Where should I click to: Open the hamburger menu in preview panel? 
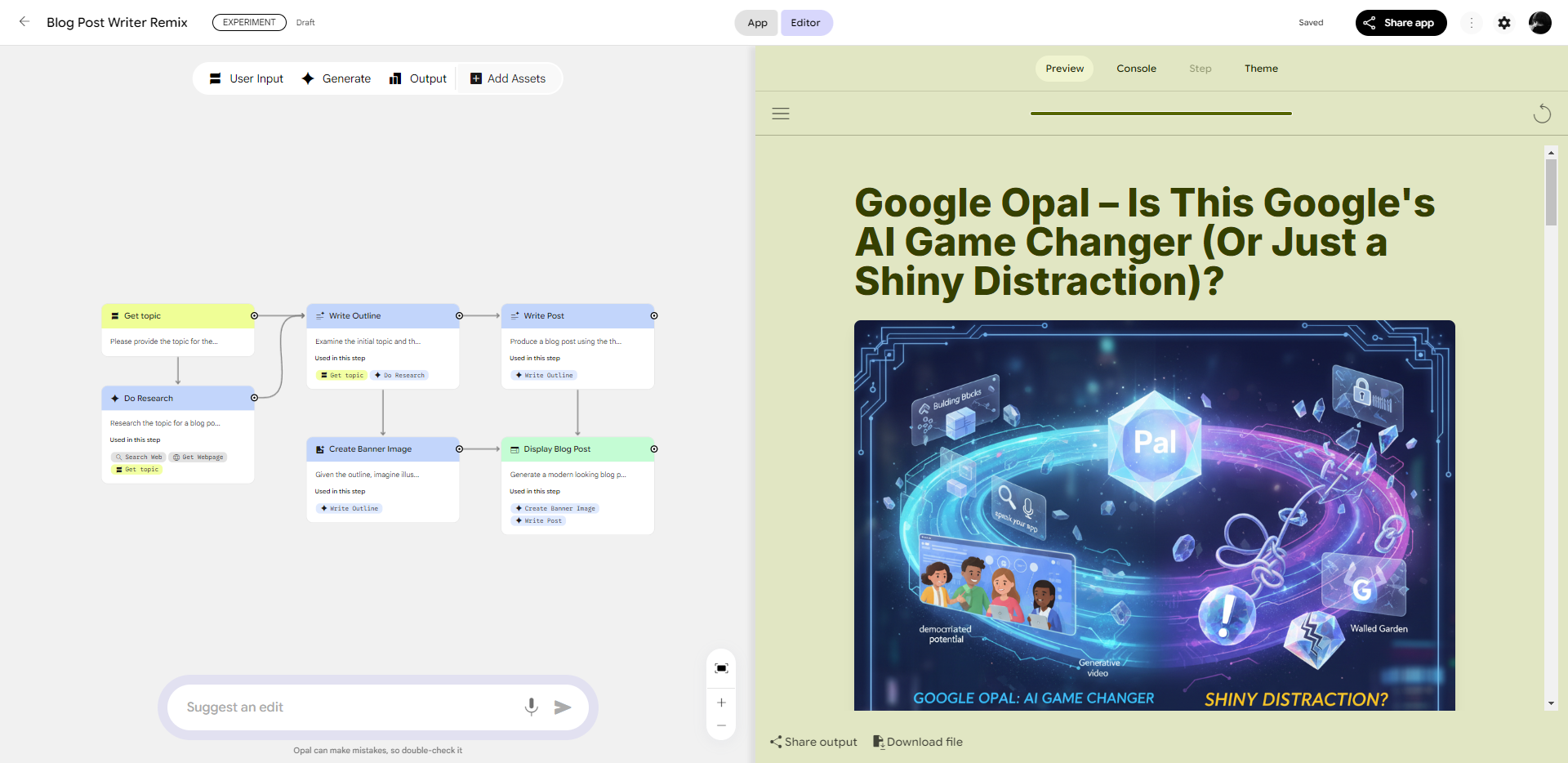(781, 114)
